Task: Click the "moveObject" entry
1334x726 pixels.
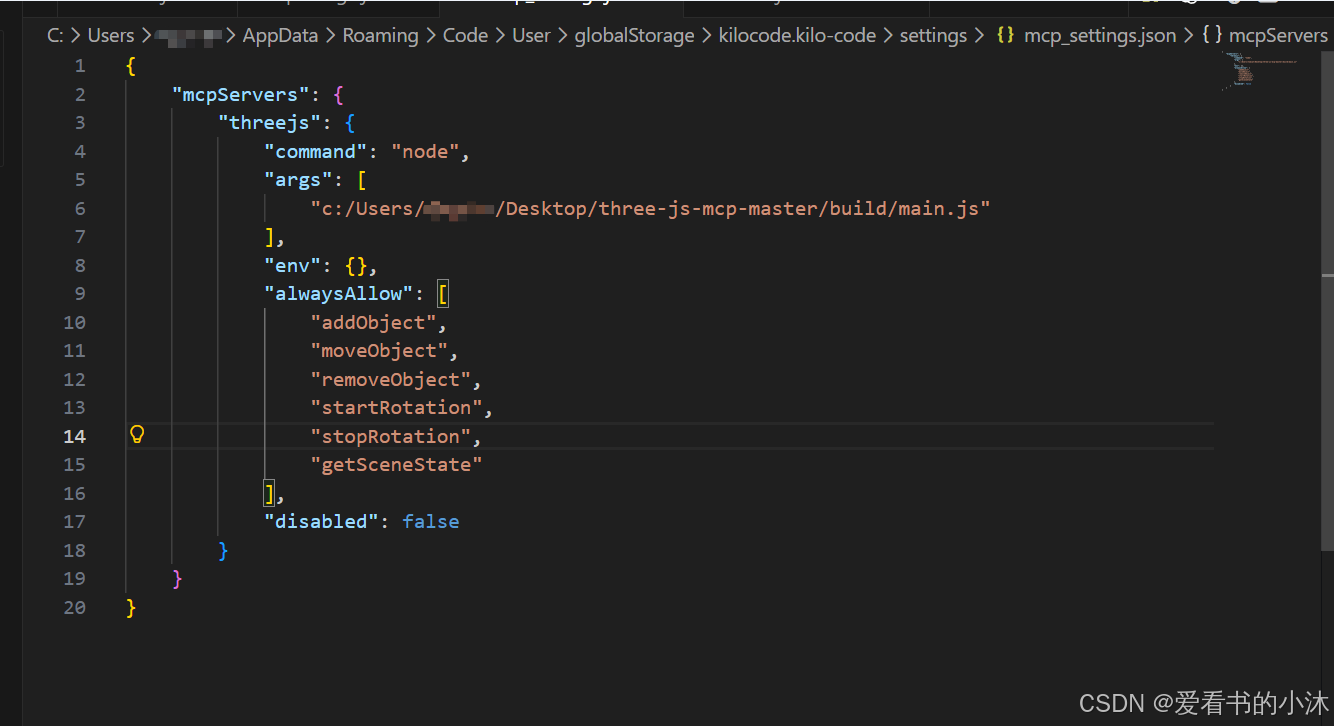Action: [379, 351]
